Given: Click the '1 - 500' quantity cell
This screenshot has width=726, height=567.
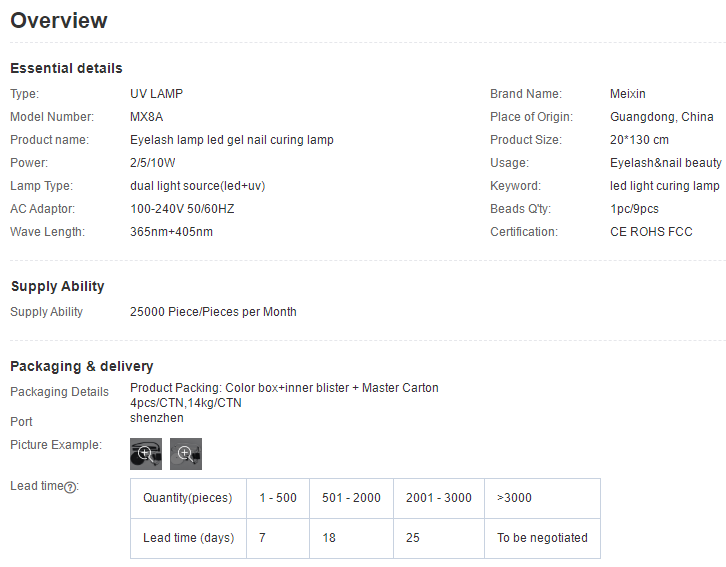Looking at the screenshot, I should coord(278,498).
